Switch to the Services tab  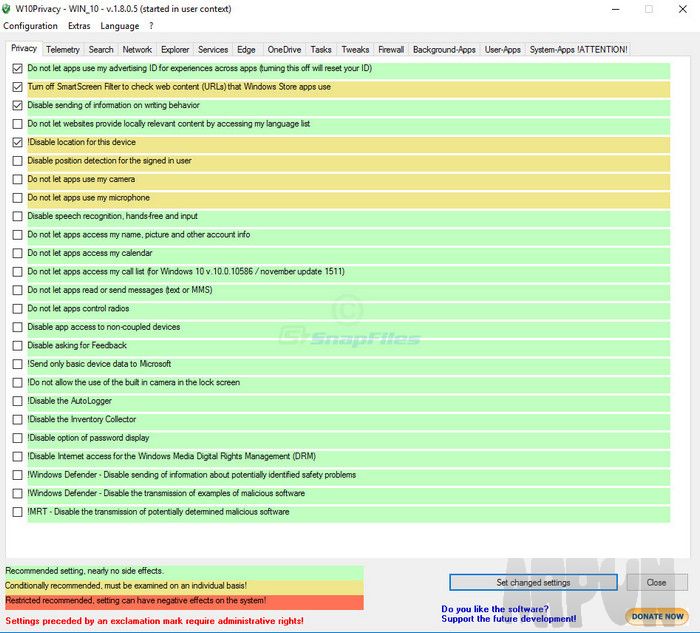(x=213, y=50)
